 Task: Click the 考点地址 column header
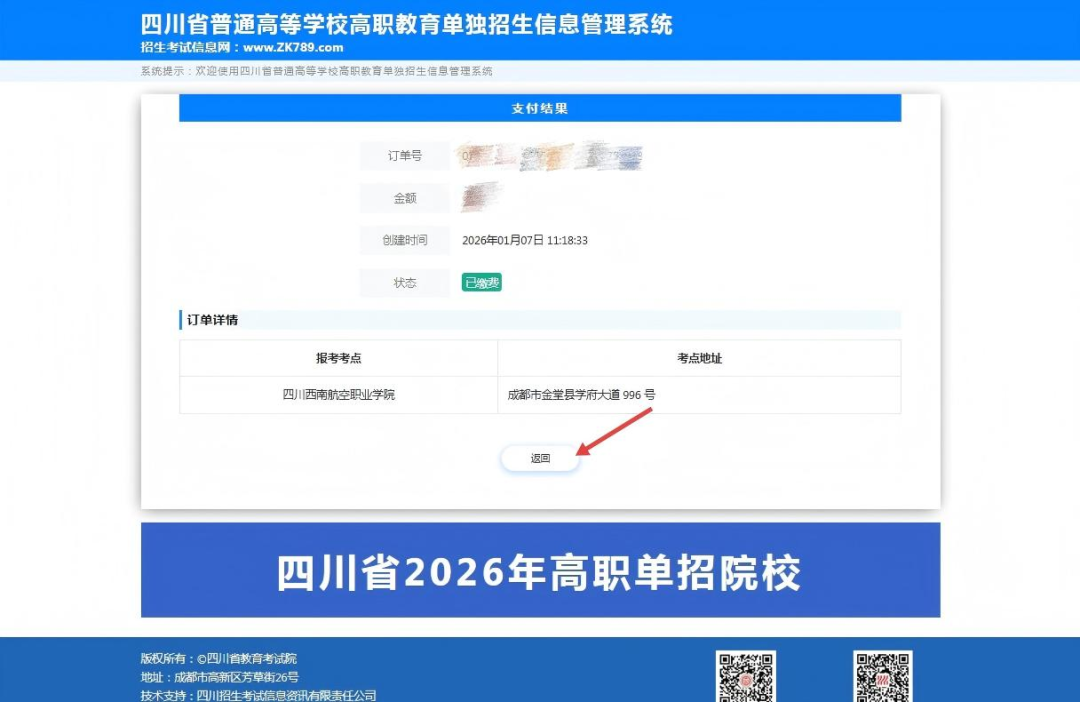click(x=699, y=358)
